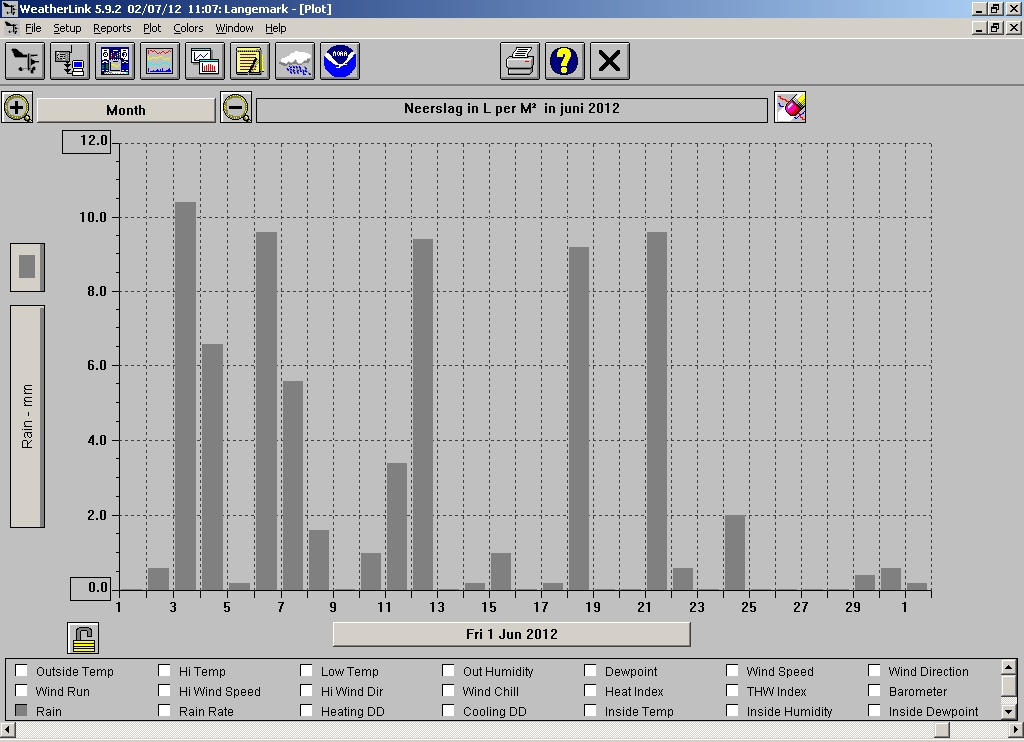The height and width of the screenshot is (742, 1024).
Task: Tick the Heat Index checkbox
Action: [x=590, y=690]
